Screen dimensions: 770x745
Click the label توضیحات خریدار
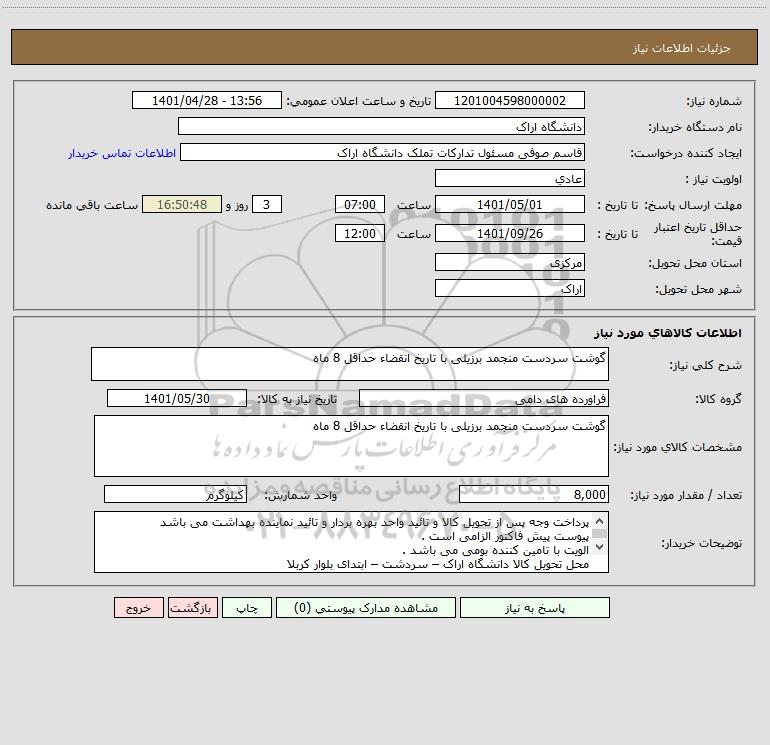[702, 544]
